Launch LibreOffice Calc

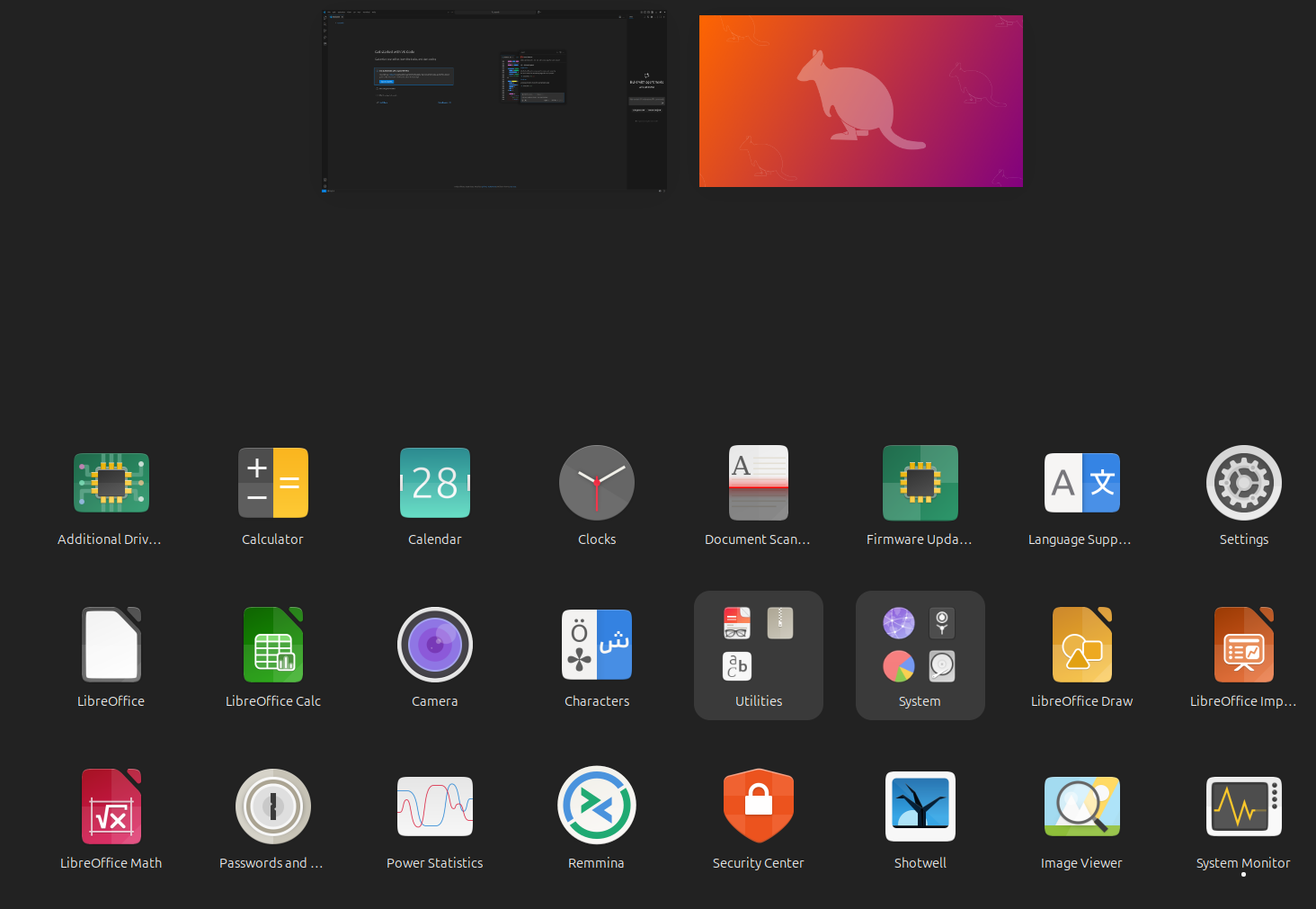[272, 646]
